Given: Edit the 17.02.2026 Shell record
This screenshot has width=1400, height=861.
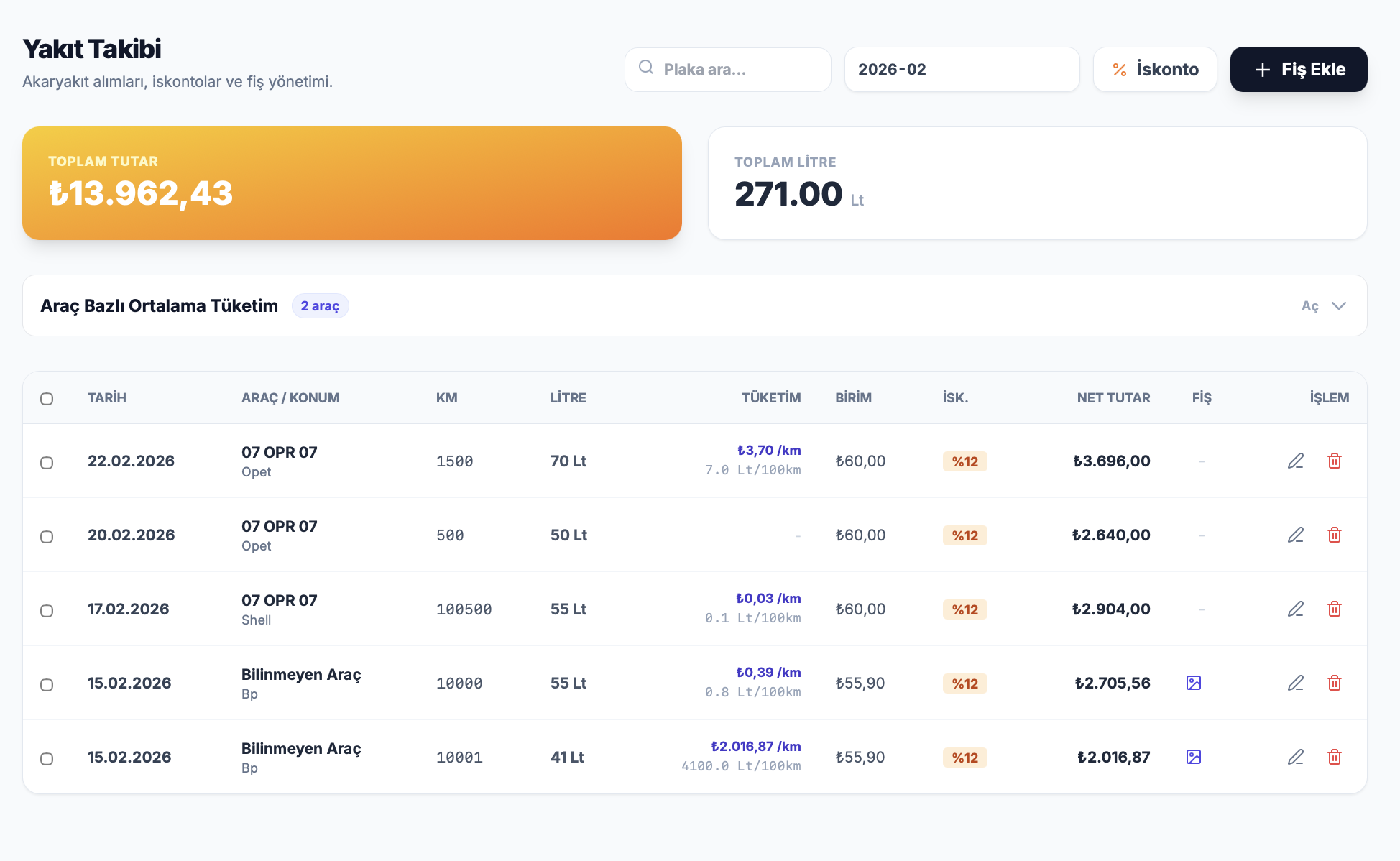Looking at the screenshot, I should tap(1296, 609).
